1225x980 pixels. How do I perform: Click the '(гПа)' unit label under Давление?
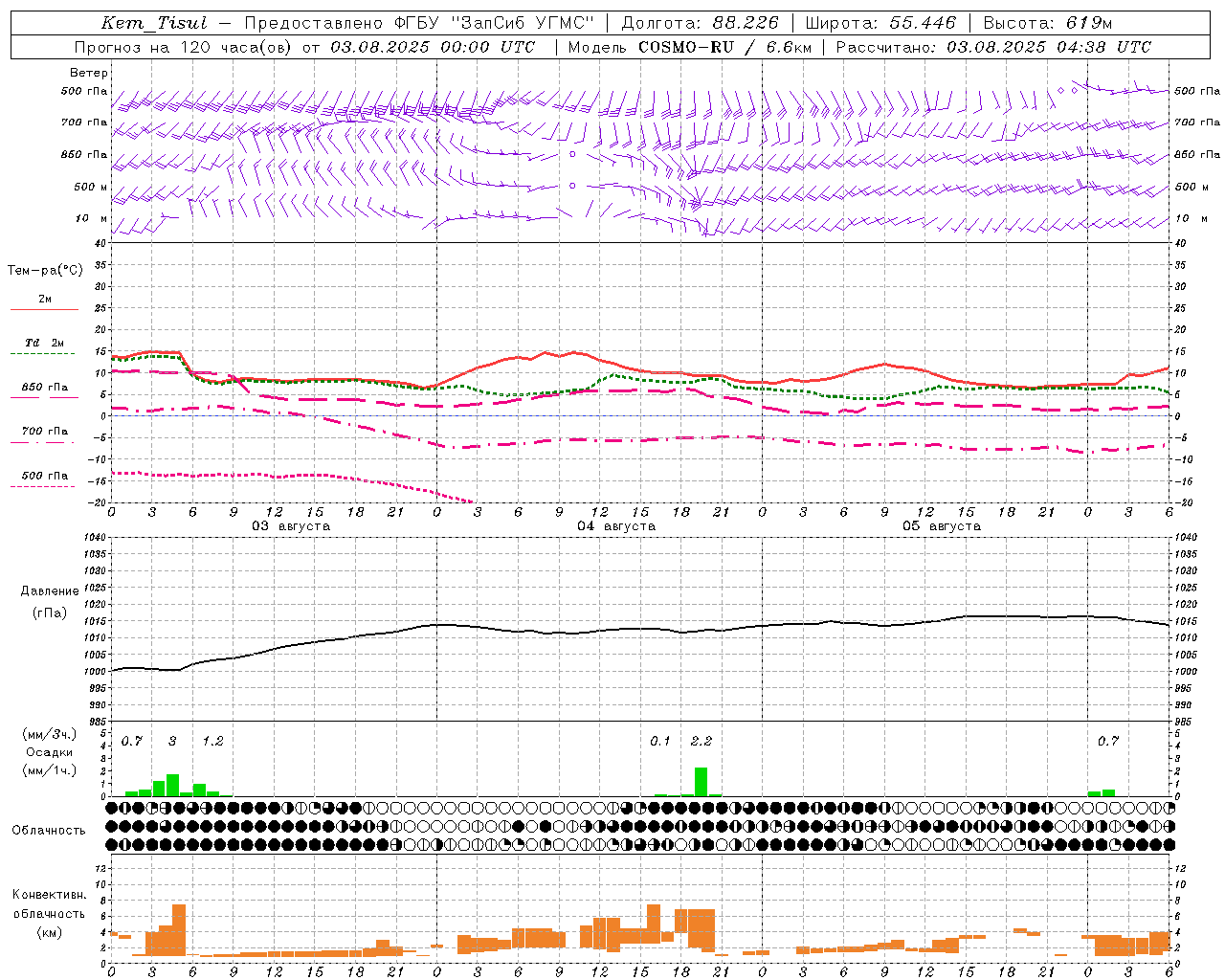(x=50, y=613)
